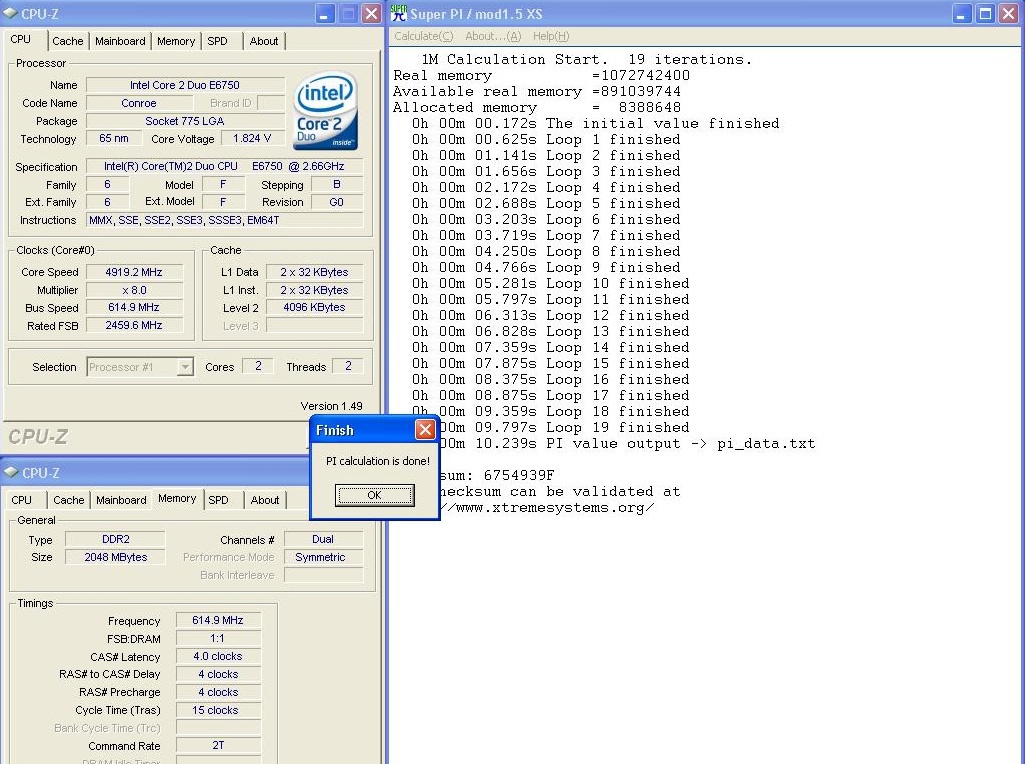Open Mainboard tab in upper CPU-Z
The height and width of the screenshot is (764, 1025).
(x=120, y=41)
